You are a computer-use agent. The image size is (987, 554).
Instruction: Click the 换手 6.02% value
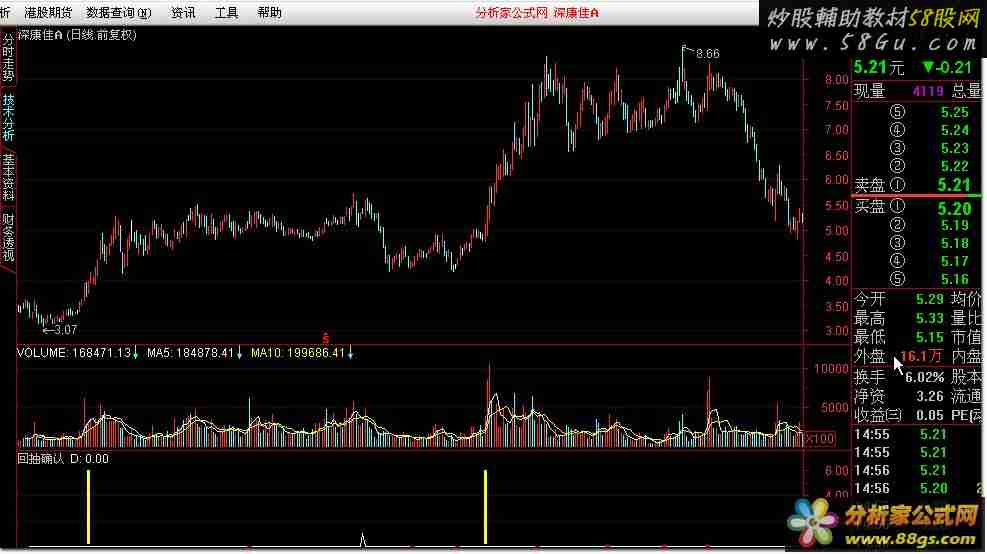pos(925,378)
